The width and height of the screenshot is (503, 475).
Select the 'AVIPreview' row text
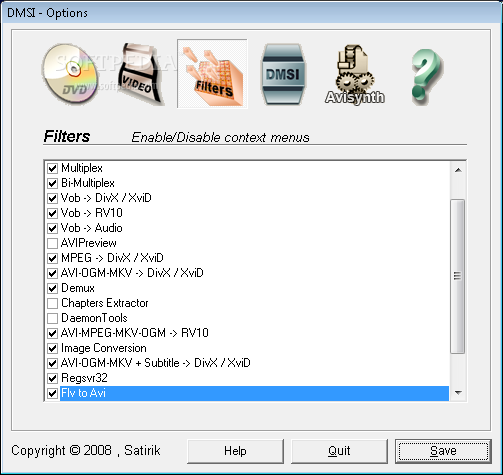89,243
